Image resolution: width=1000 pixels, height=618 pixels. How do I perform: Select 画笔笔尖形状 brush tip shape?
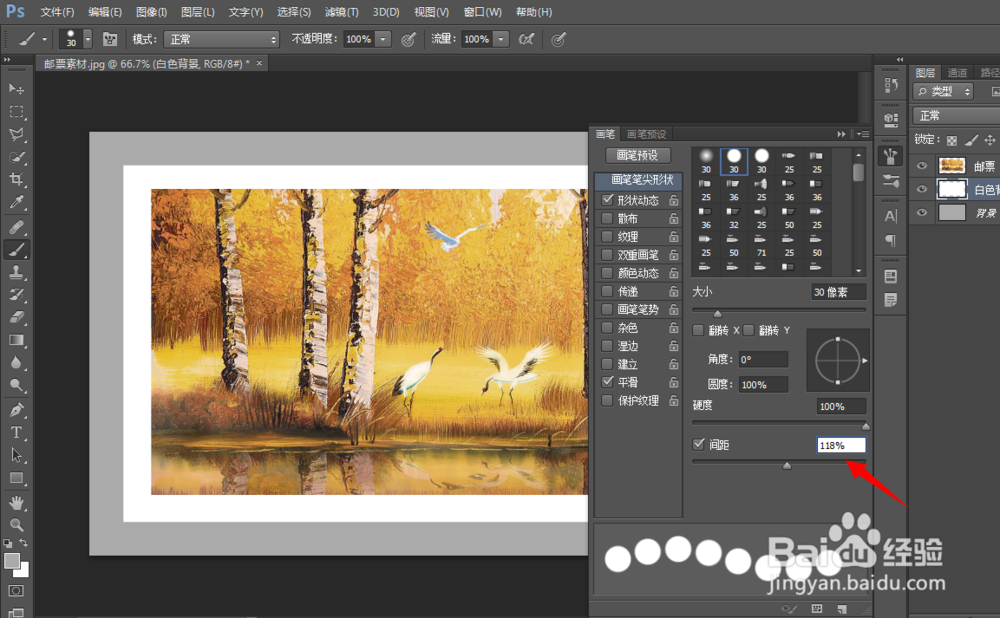tap(639, 180)
